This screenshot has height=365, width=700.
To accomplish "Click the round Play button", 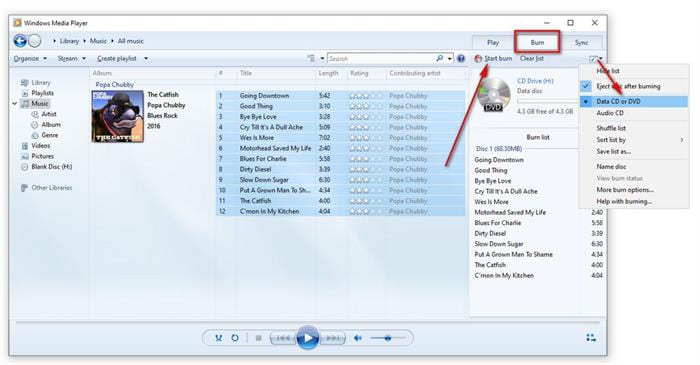I will [308, 338].
